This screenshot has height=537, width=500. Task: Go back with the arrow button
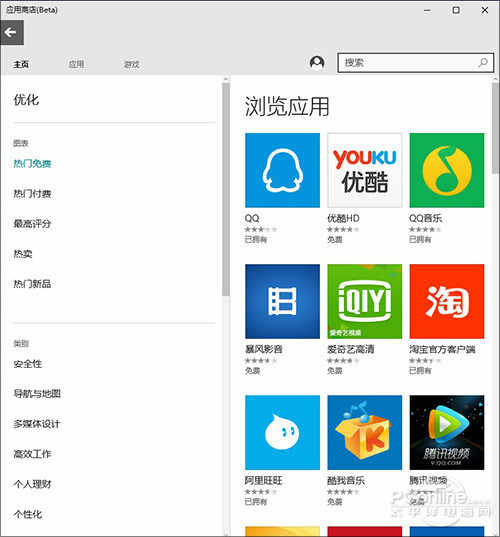(x=12, y=33)
